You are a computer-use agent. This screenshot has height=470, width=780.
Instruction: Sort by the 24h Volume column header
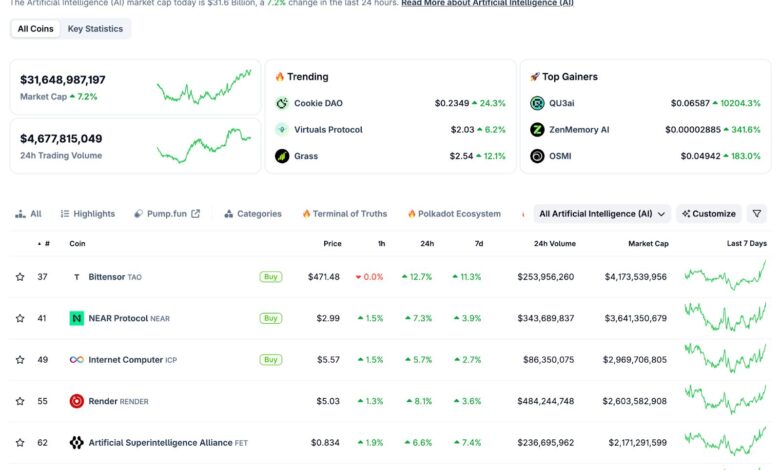point(555,244)
